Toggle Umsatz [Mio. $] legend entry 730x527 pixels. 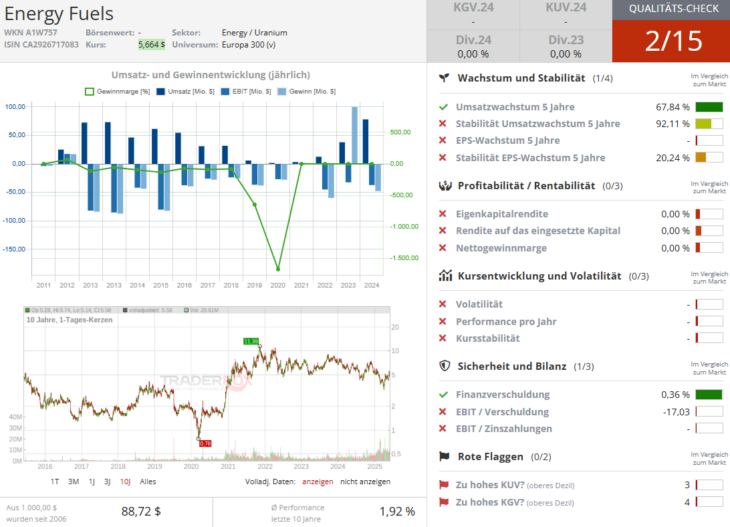pos(185,92)
